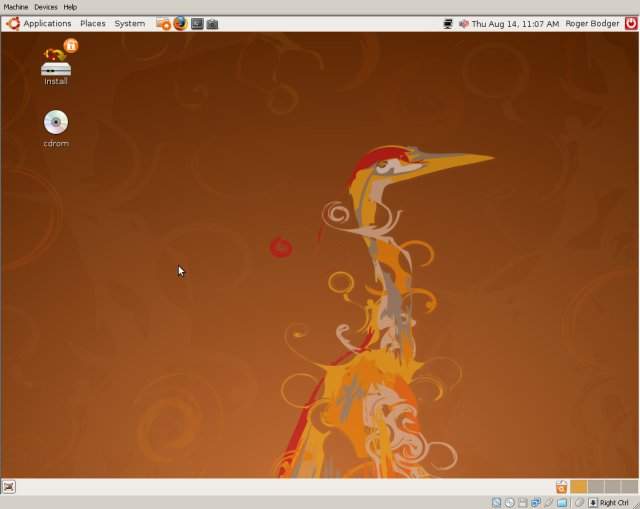The width and height of the screenshot is (640, 509).
Task: Click the Roger Bodger user name
Action: [x=591, y=23]
